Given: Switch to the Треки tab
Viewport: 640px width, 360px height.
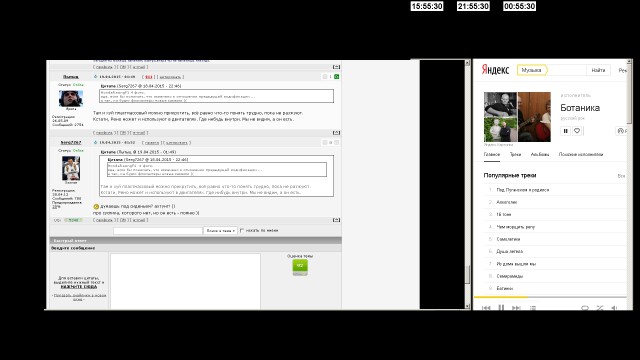Looking at the screenshot, I should click(515, 154).
